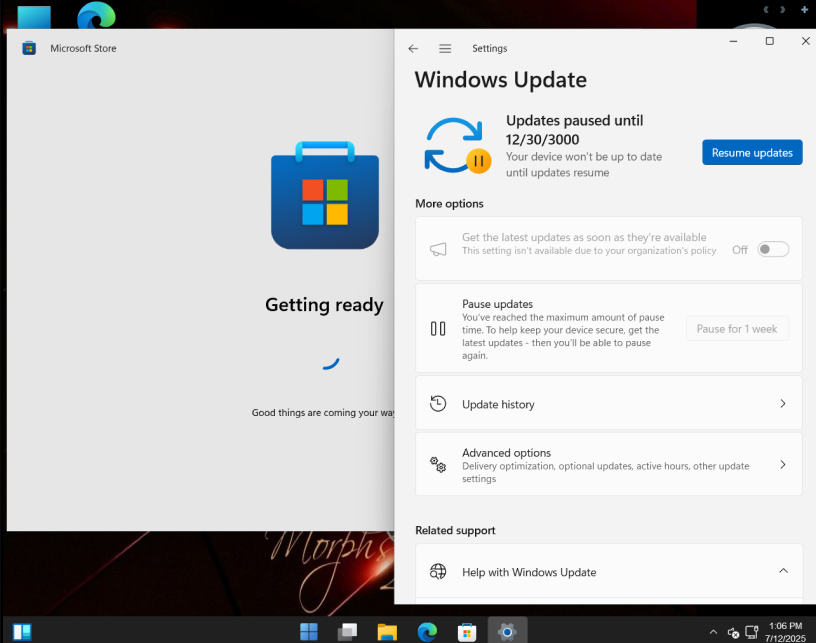Go back using the Settings back arrow
Viewport: 816px width, 643px height.
tap(413, 48)
